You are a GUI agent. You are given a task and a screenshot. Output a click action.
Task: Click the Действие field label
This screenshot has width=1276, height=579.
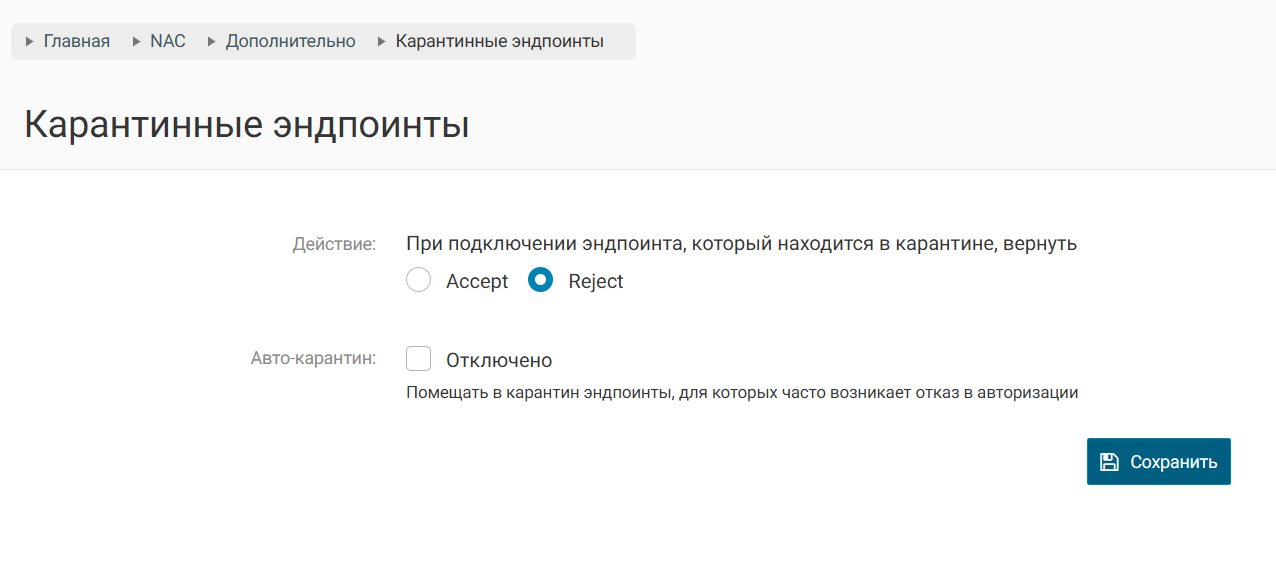pyautogui.click(x=334, y=243)
